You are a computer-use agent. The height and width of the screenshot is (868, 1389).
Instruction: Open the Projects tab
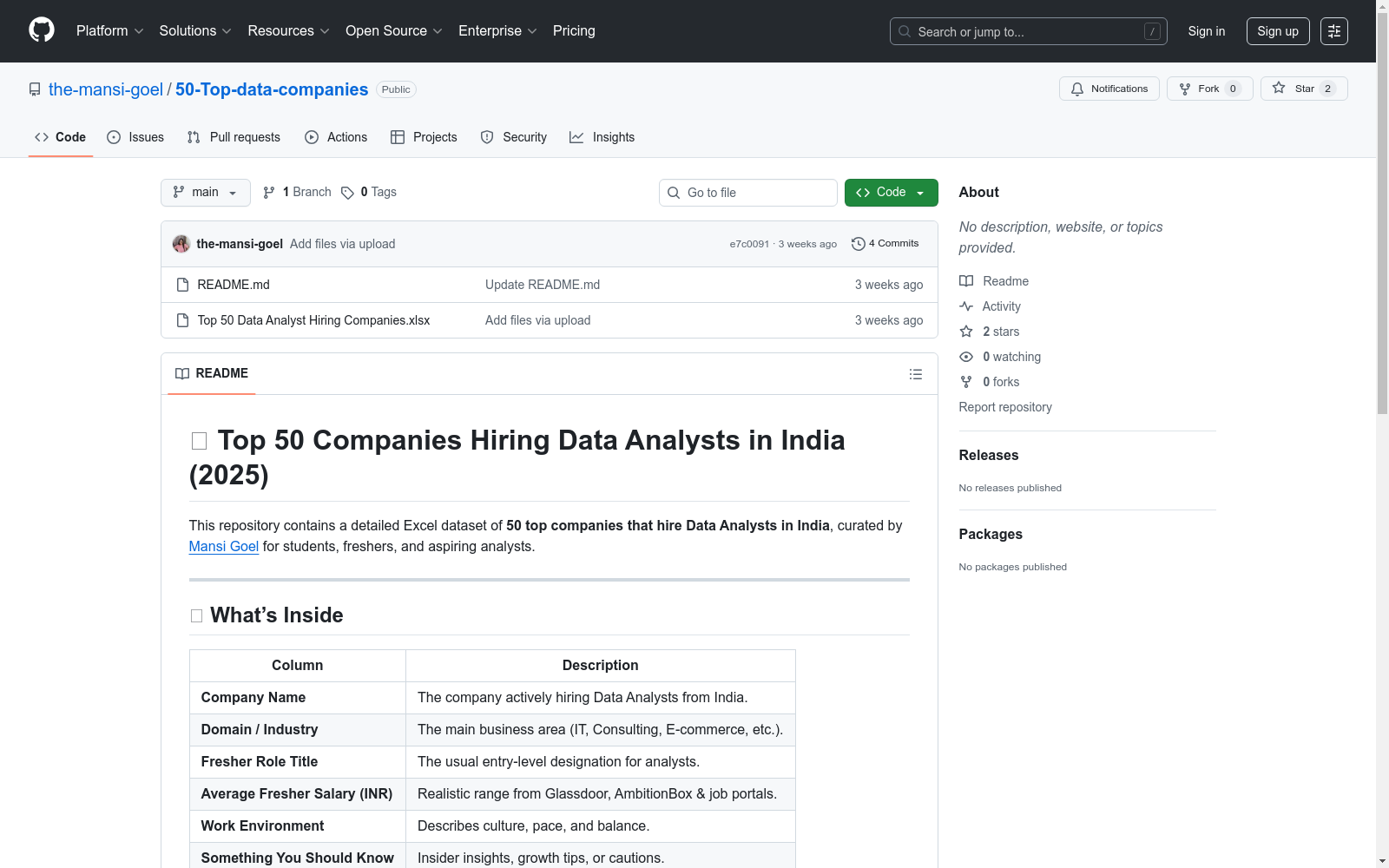424,137
